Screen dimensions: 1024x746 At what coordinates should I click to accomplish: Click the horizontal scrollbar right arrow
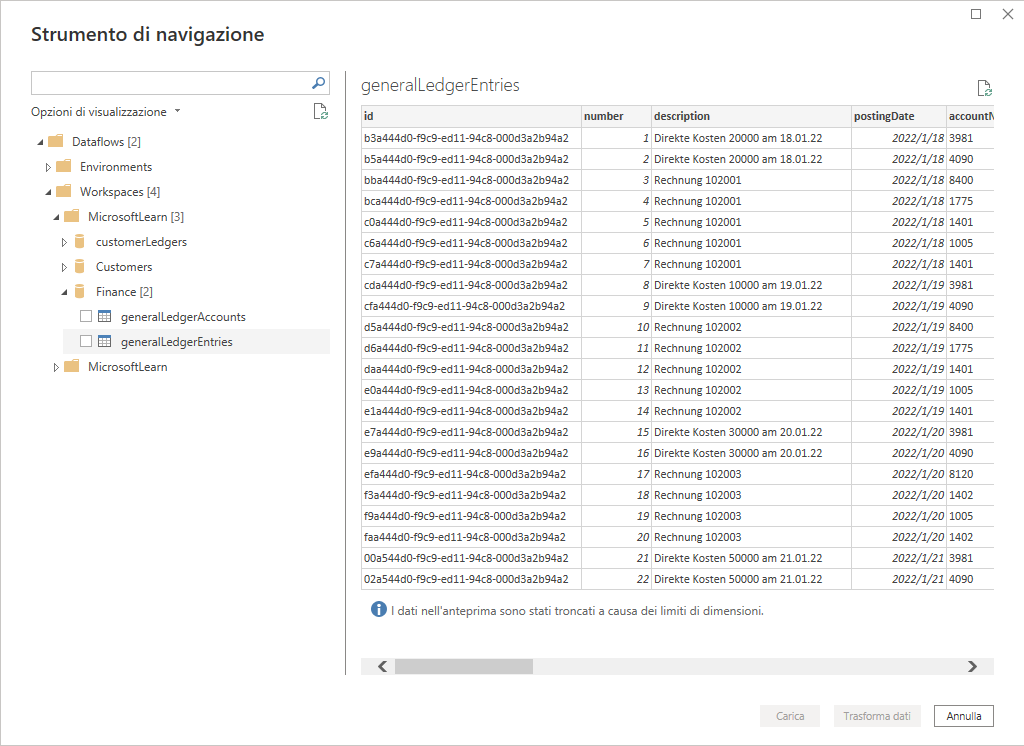click(x=972, y=667)
